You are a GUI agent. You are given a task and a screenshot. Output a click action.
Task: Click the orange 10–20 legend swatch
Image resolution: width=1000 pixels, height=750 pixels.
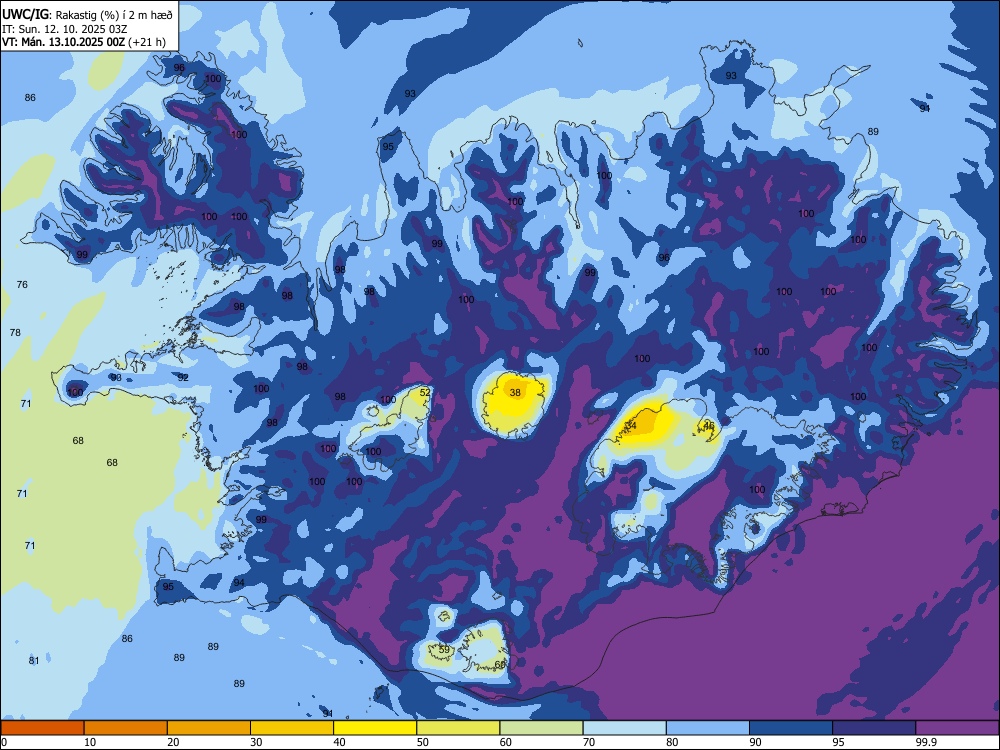126,728
